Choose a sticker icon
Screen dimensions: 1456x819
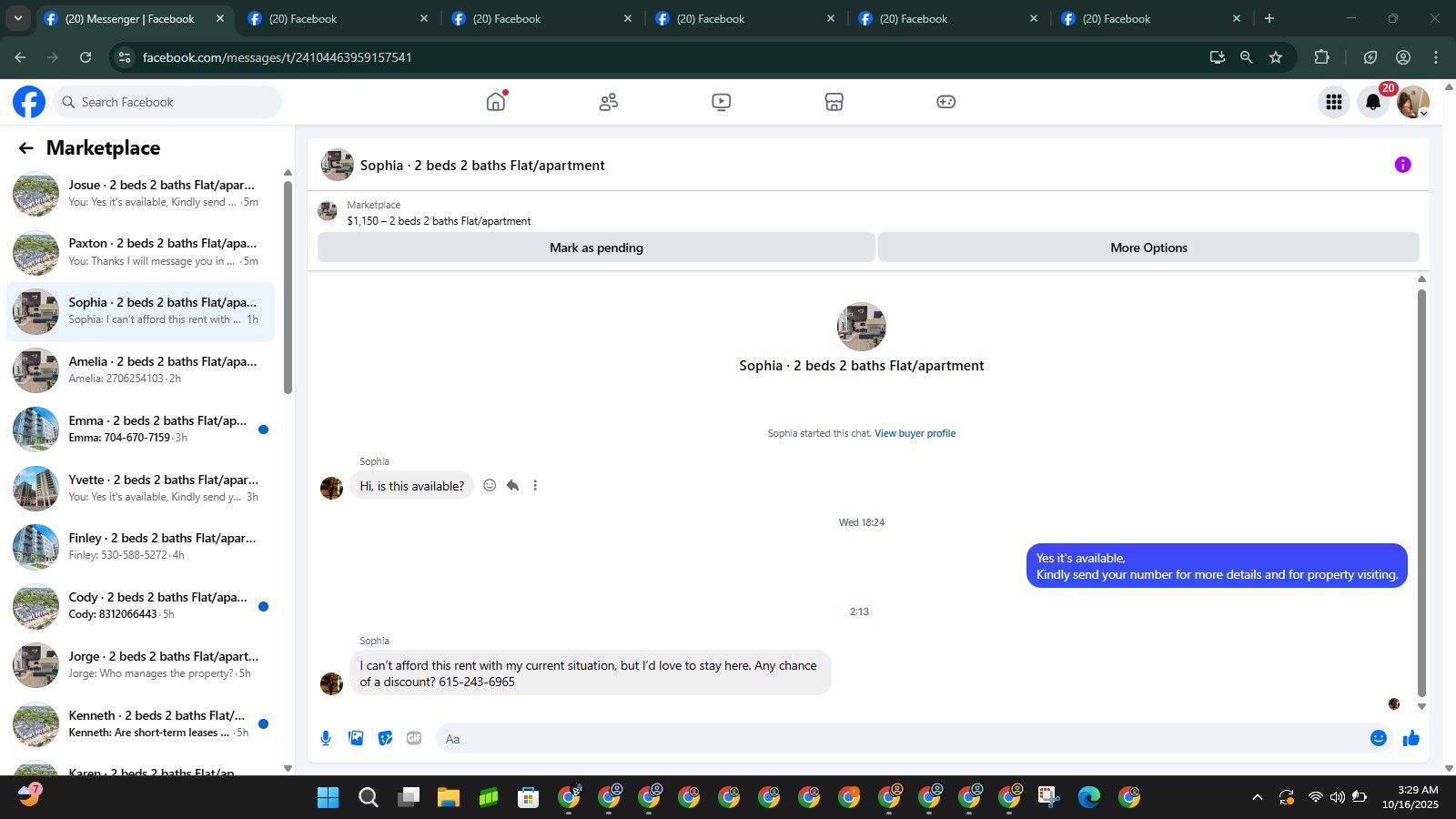(x=386, y=738)
